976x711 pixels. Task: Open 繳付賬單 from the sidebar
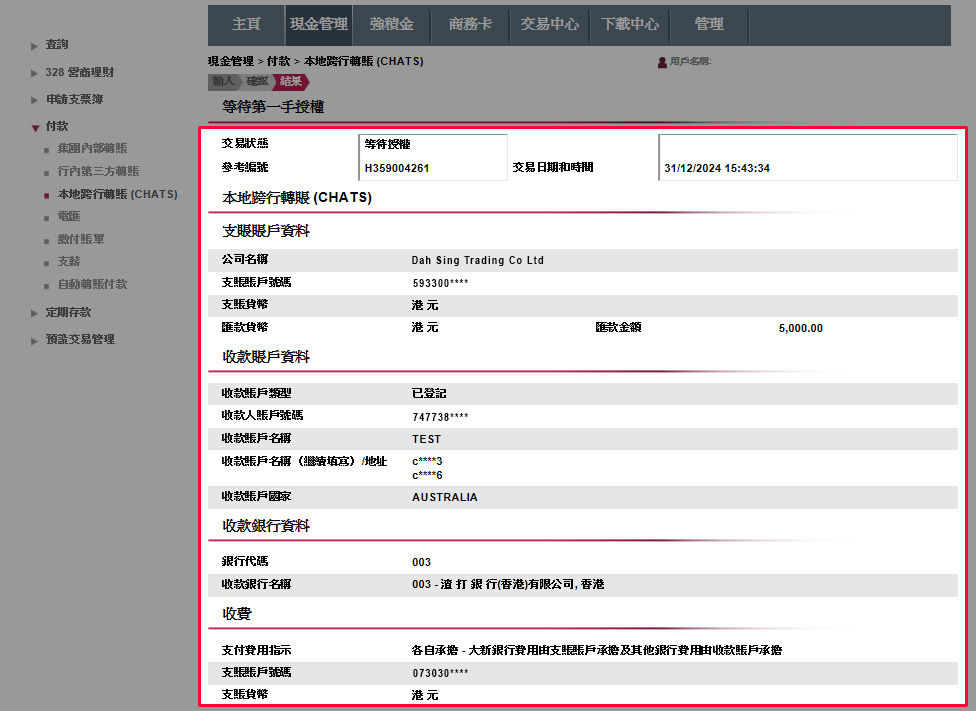coord(80,238)
